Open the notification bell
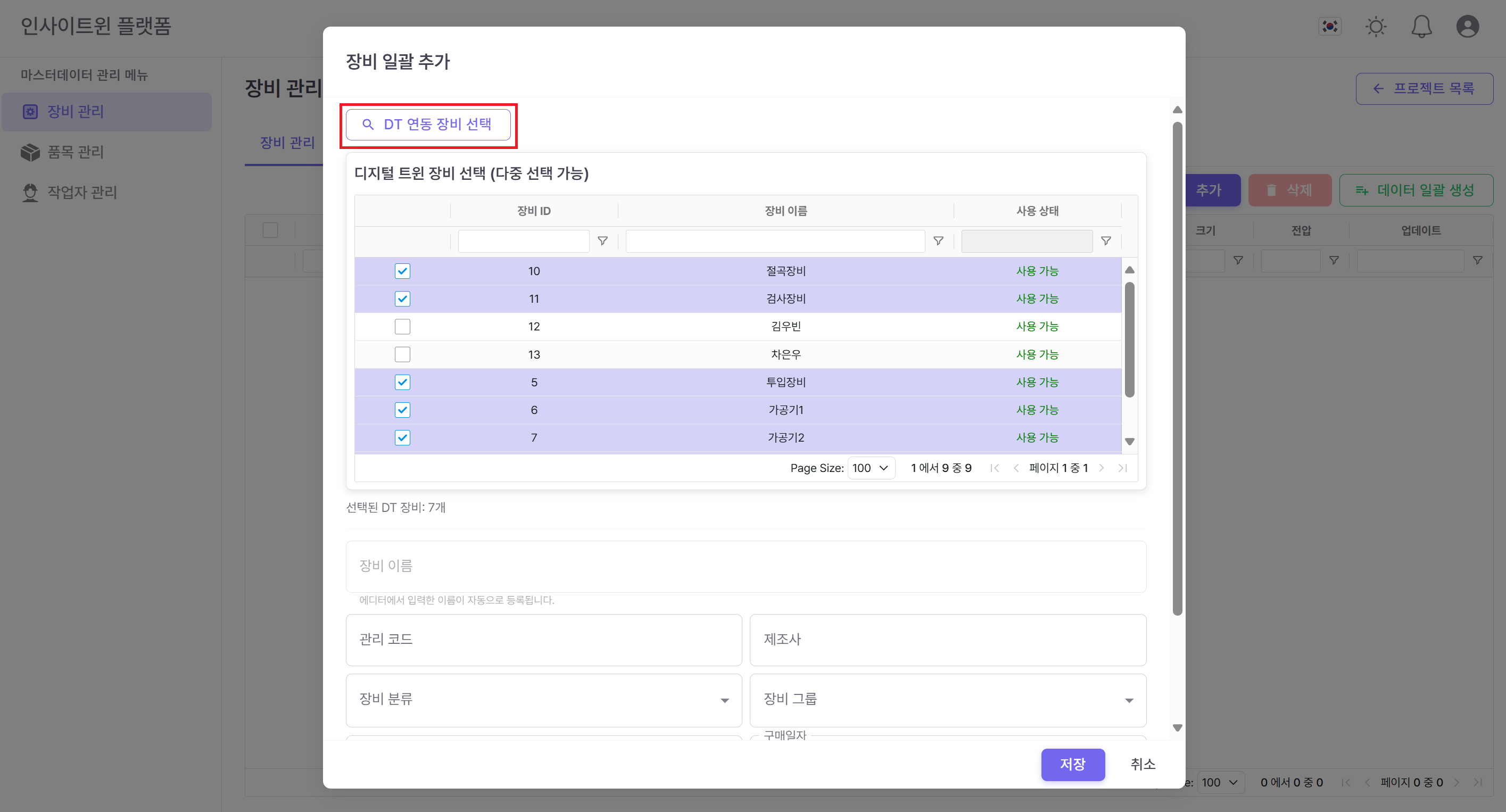 [x=1422, y=26]
